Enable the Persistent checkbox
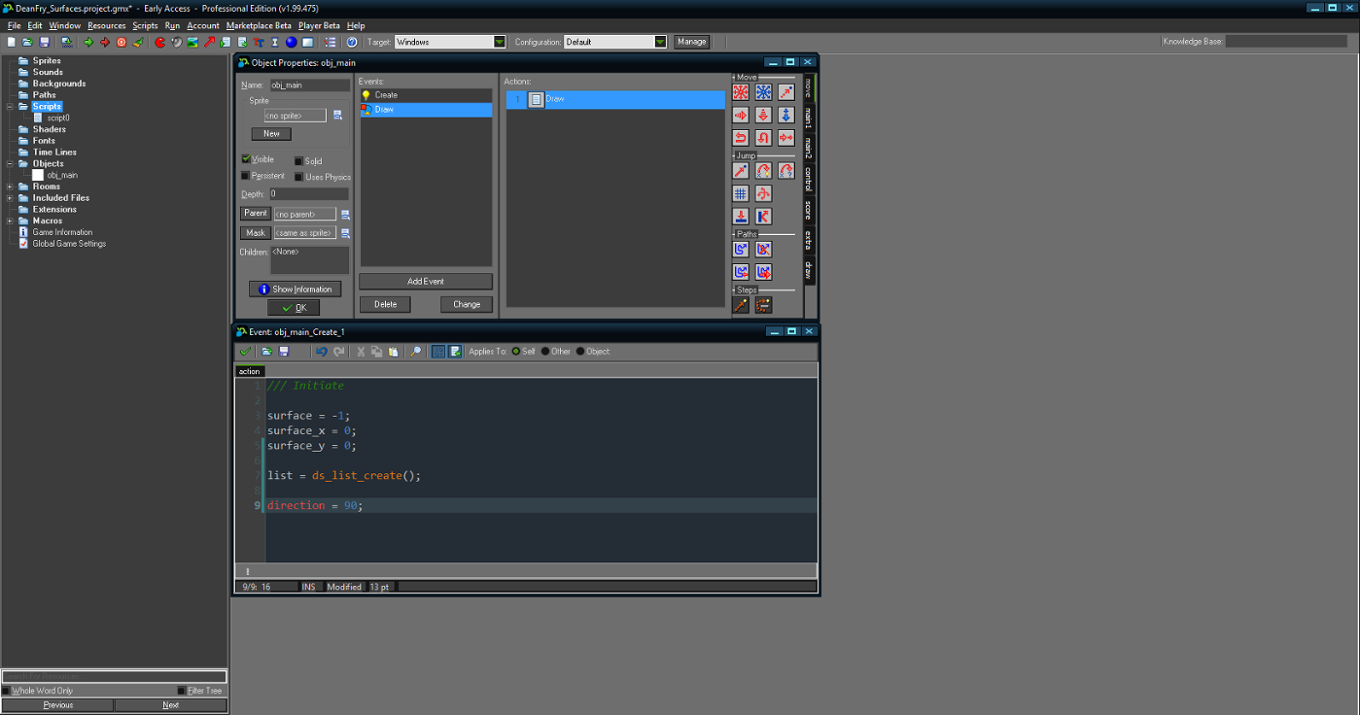This screenshot has height=715, width=1360. click(247, 177)
